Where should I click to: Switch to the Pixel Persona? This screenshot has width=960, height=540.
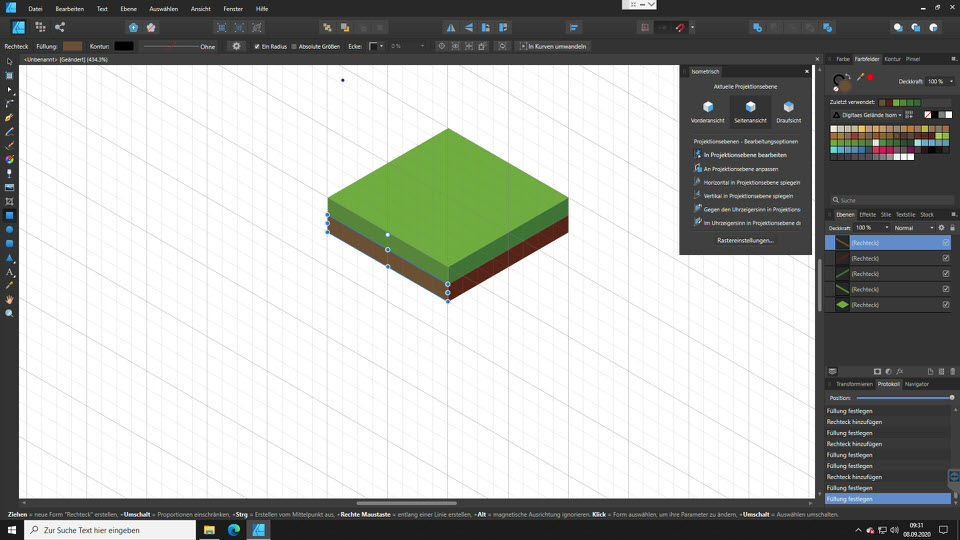[40, 27]
